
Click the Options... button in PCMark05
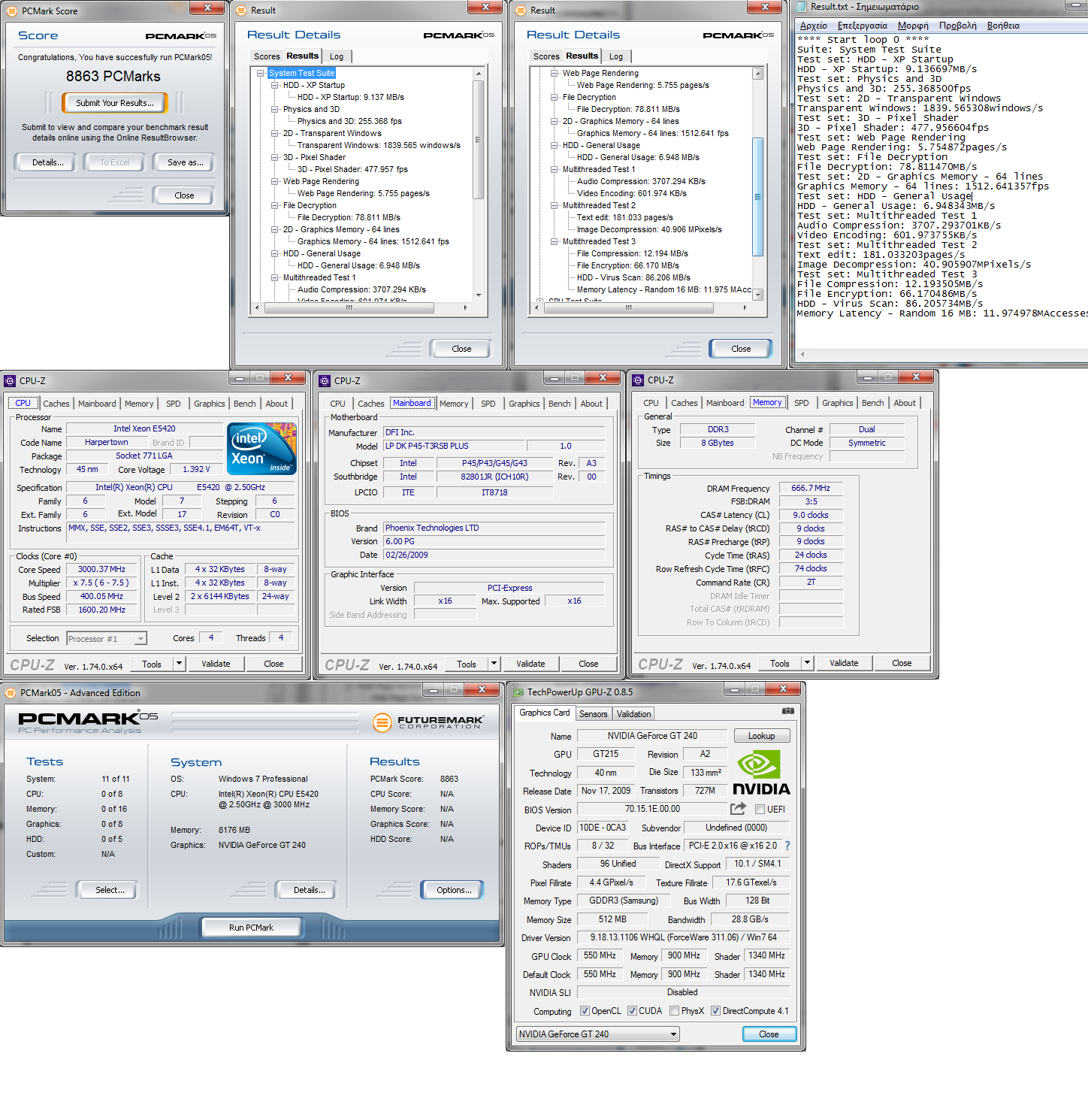(454, 890)
